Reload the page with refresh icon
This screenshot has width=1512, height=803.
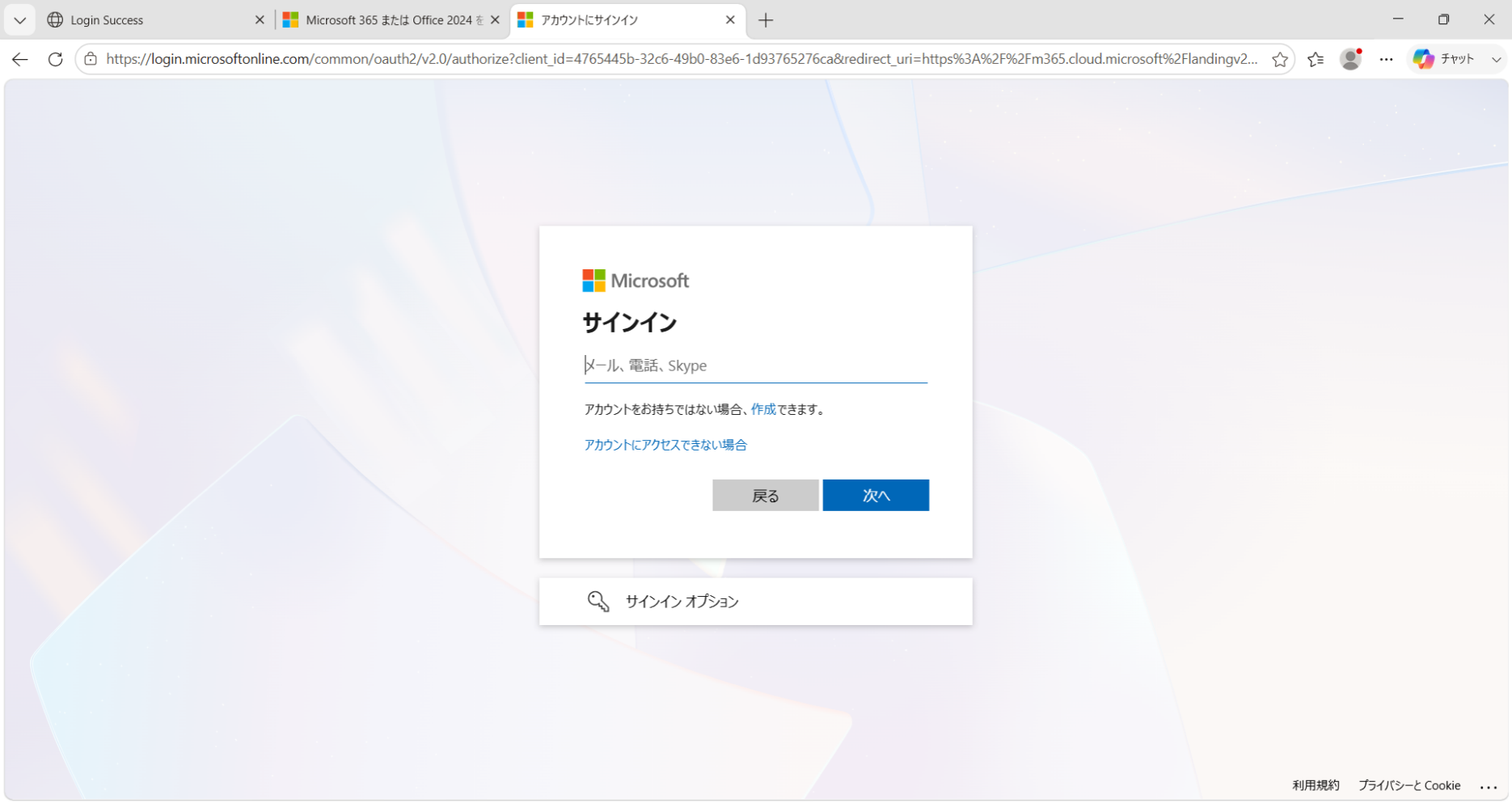coord(55,59)
